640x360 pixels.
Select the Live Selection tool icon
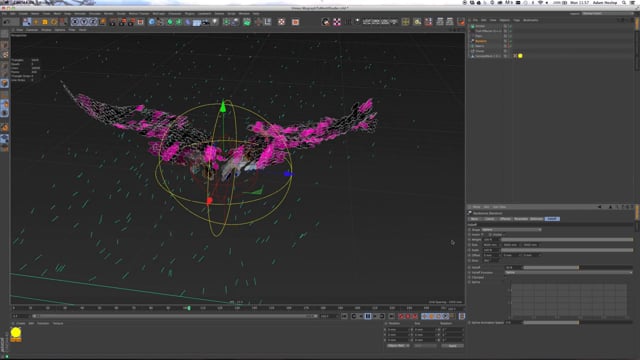coord(27,22)
